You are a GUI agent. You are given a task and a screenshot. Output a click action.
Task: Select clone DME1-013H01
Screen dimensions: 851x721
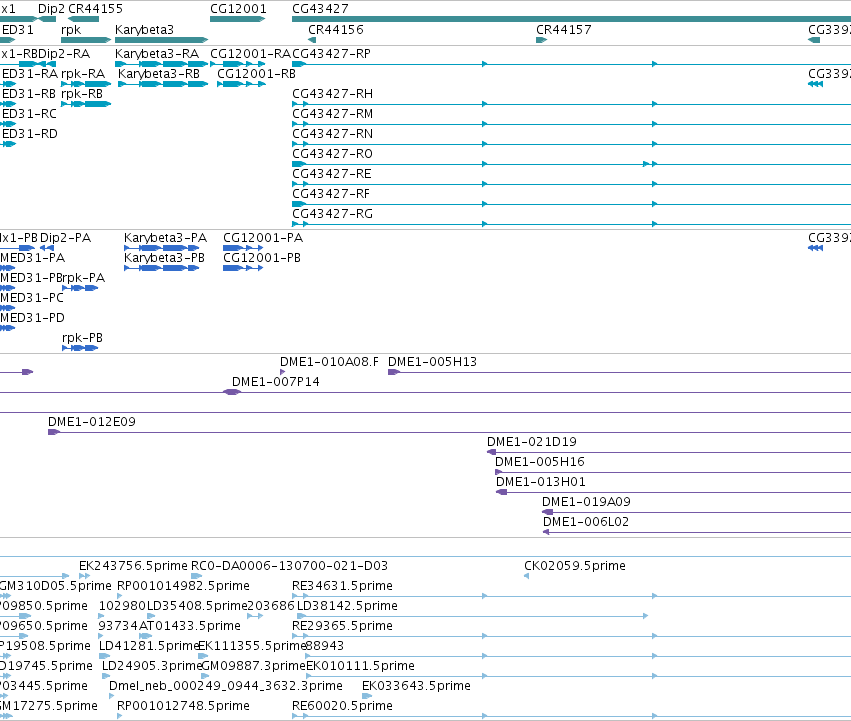point(674,492)
